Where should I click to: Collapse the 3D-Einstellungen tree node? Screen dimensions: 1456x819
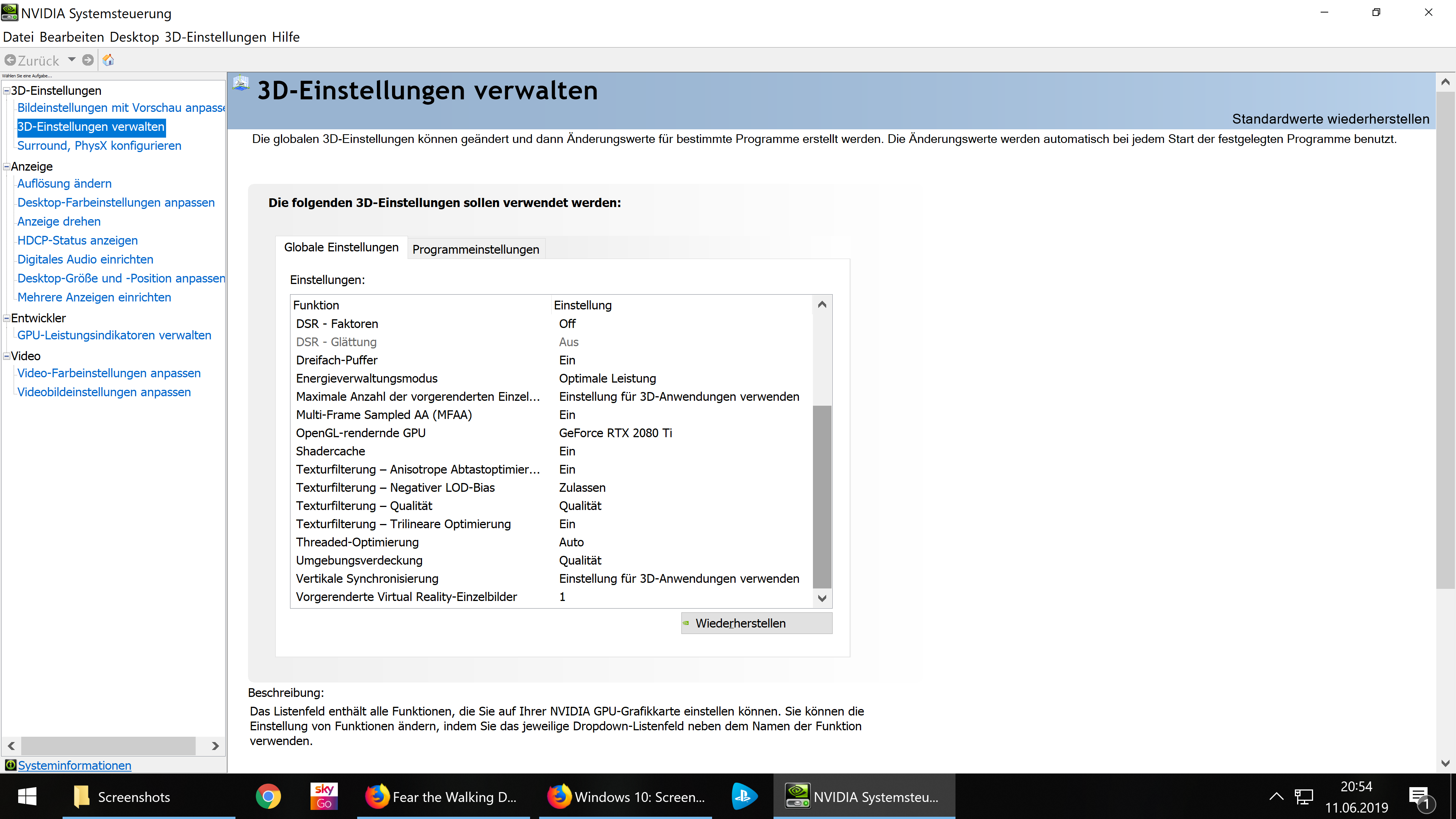click(x=6, y=91)
